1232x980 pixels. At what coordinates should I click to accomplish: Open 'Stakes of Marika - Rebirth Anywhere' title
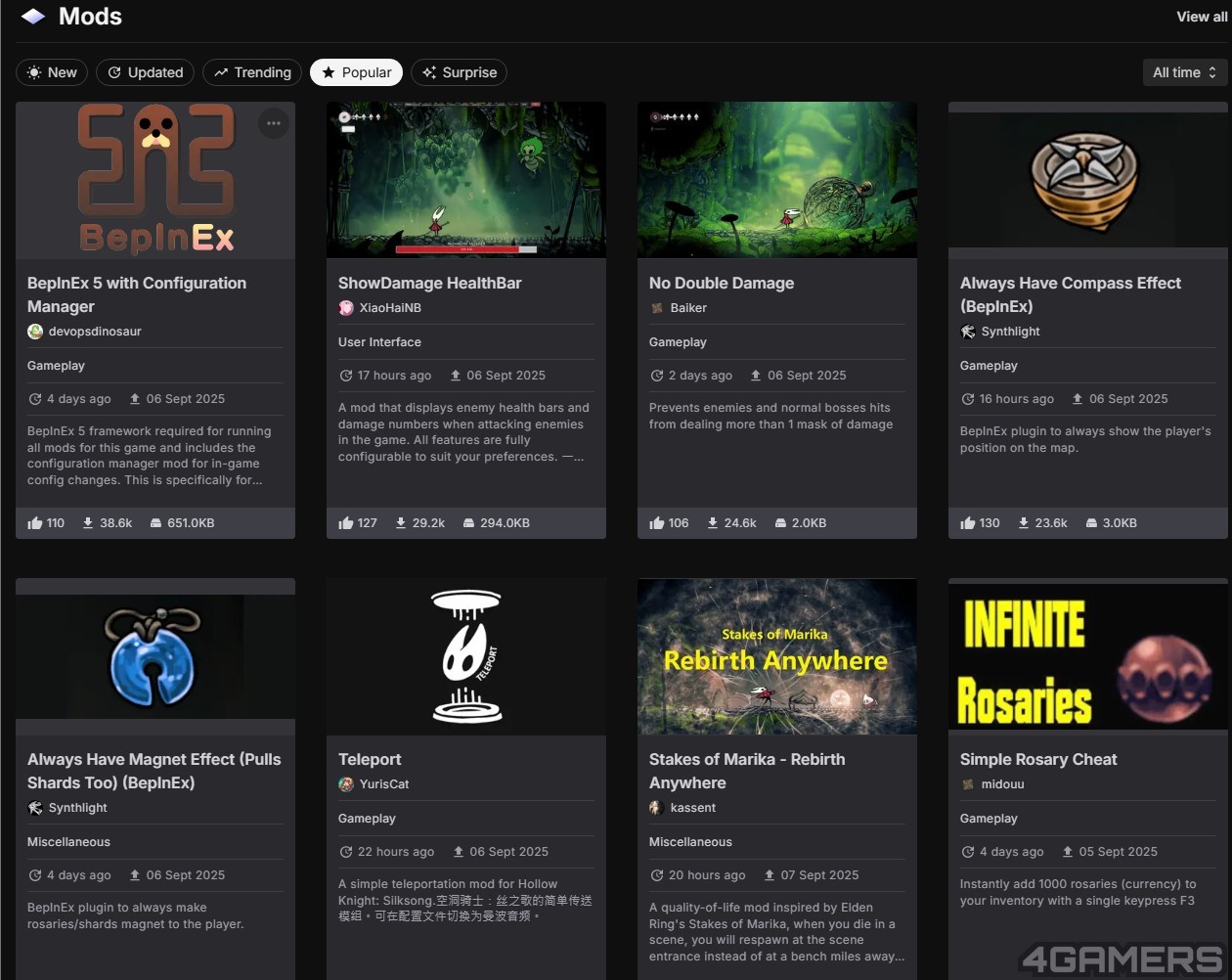tap(747, 771)
